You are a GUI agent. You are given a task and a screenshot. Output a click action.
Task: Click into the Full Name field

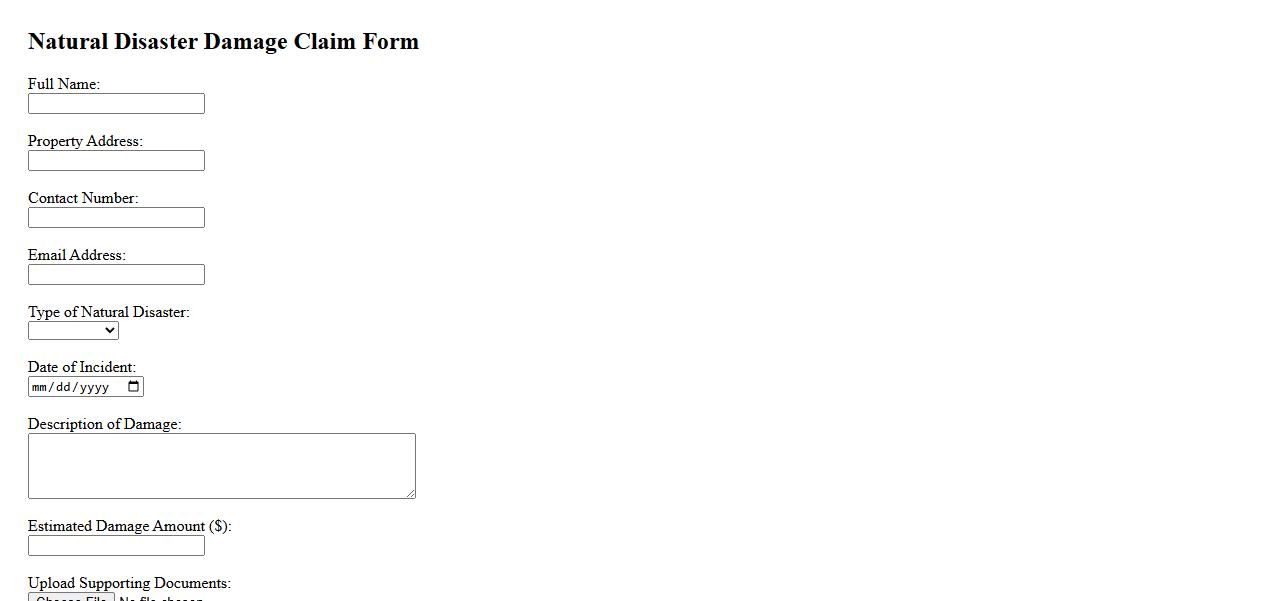click(116, 104)
